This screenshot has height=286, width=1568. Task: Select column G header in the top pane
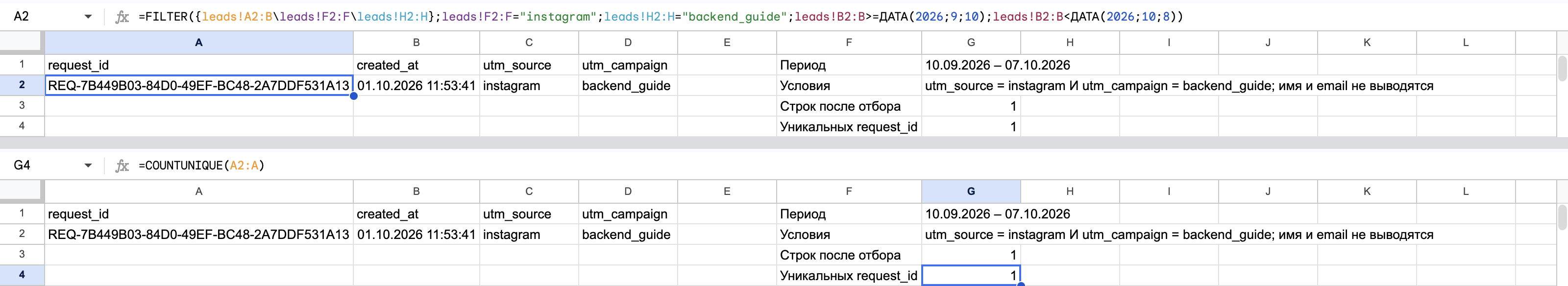coord(971,43)
